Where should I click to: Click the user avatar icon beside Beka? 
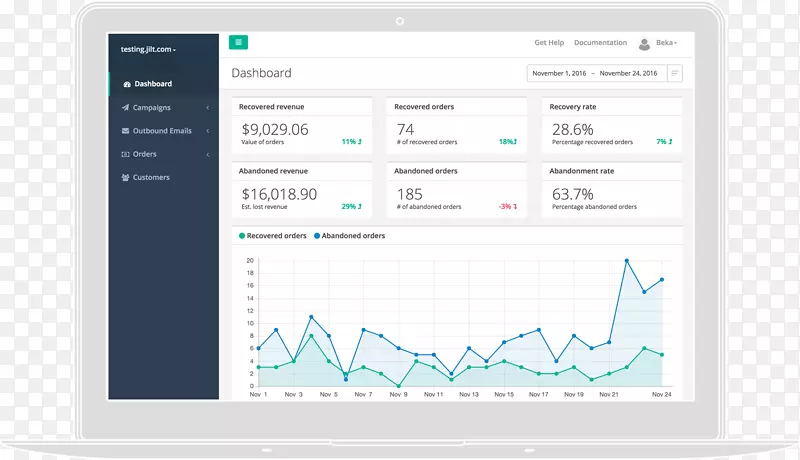644,43
